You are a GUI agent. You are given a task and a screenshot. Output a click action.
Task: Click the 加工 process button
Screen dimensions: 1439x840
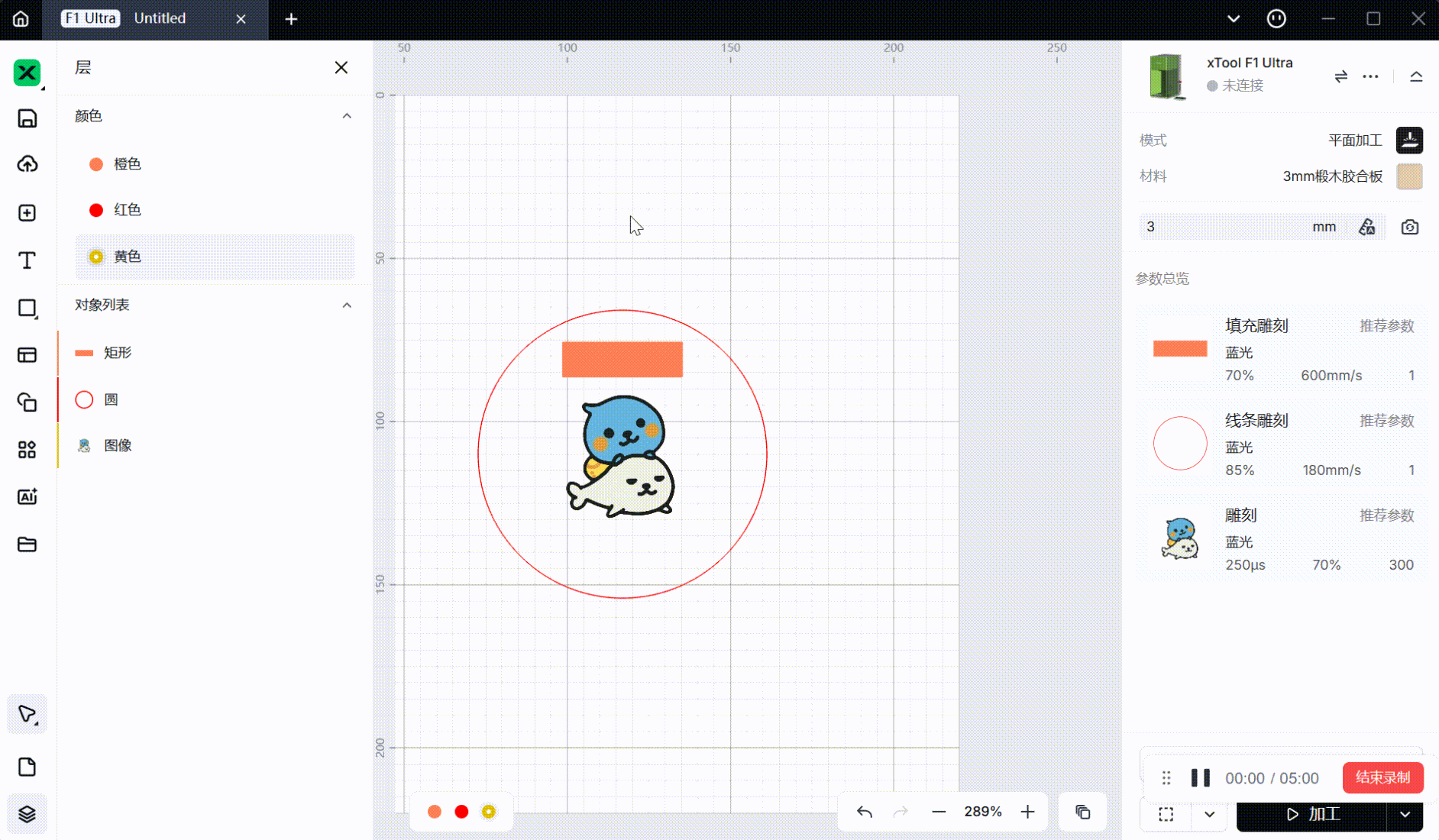point(1312,815)
